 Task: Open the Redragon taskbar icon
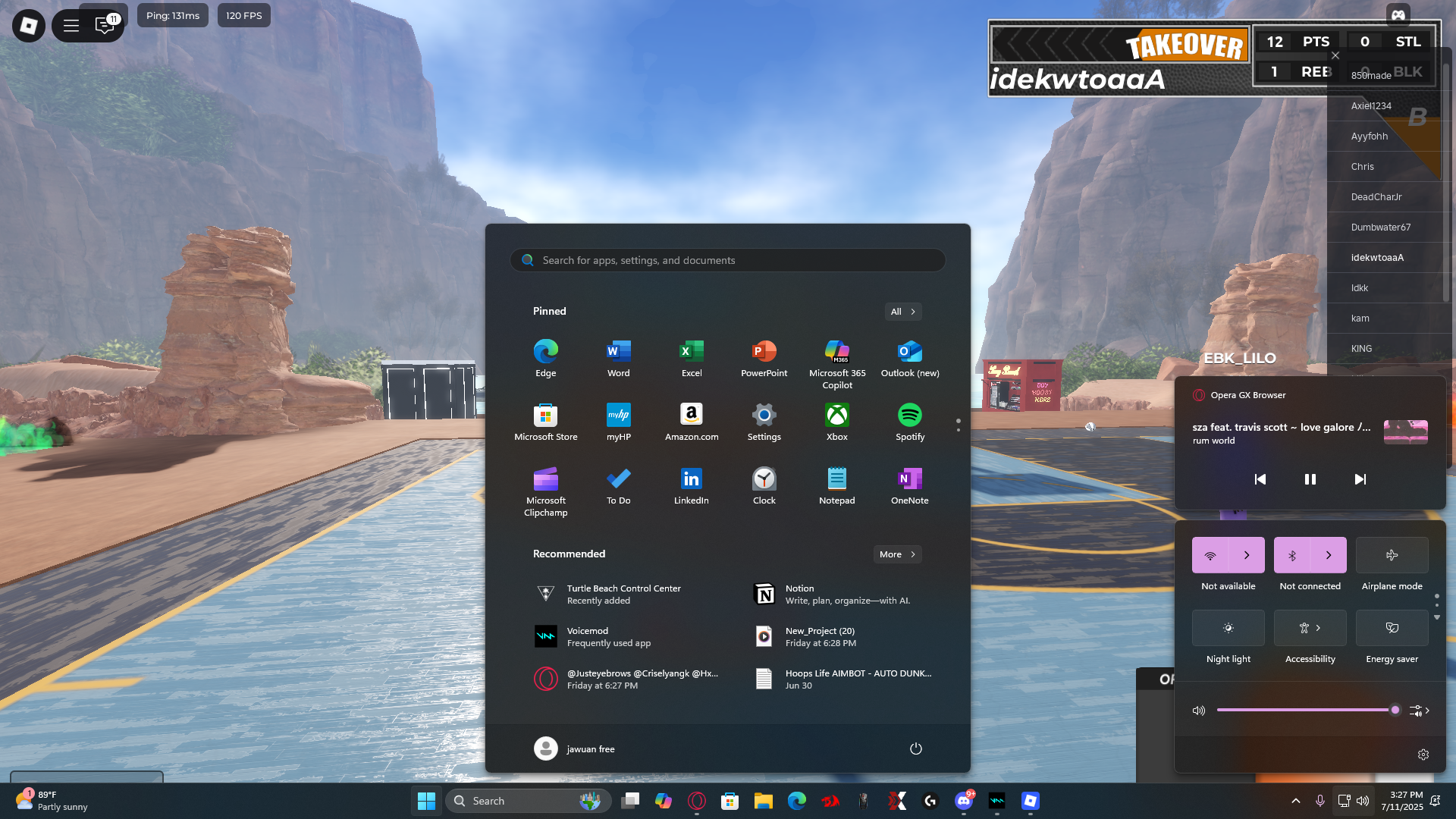[830, 801]
